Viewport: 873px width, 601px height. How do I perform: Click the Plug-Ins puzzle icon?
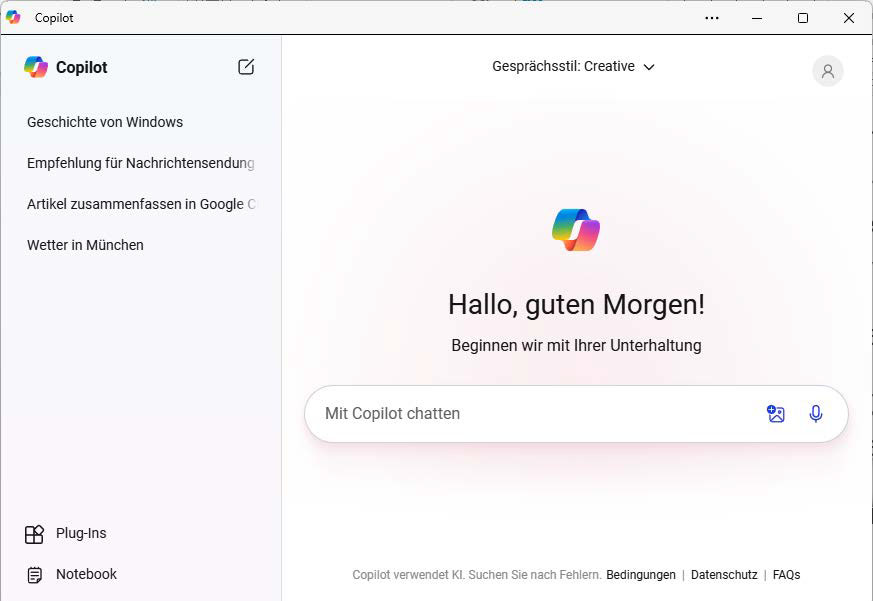coord(35,534)
